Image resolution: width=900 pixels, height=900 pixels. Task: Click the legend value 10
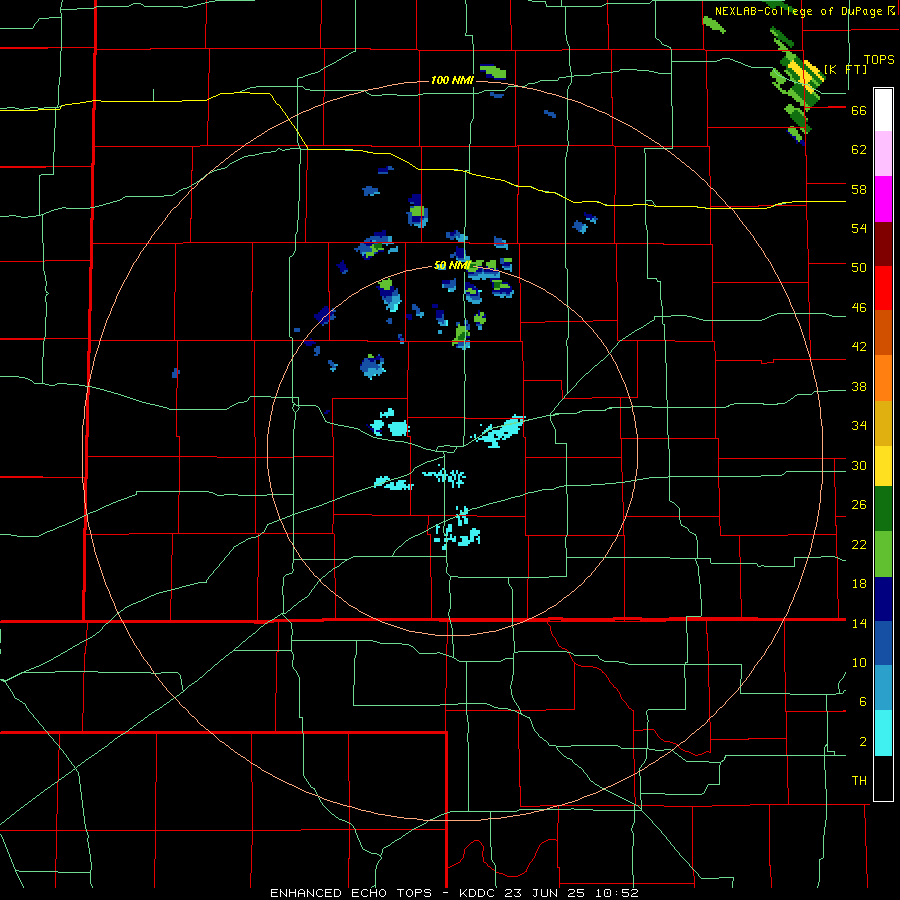pos(859,662)
